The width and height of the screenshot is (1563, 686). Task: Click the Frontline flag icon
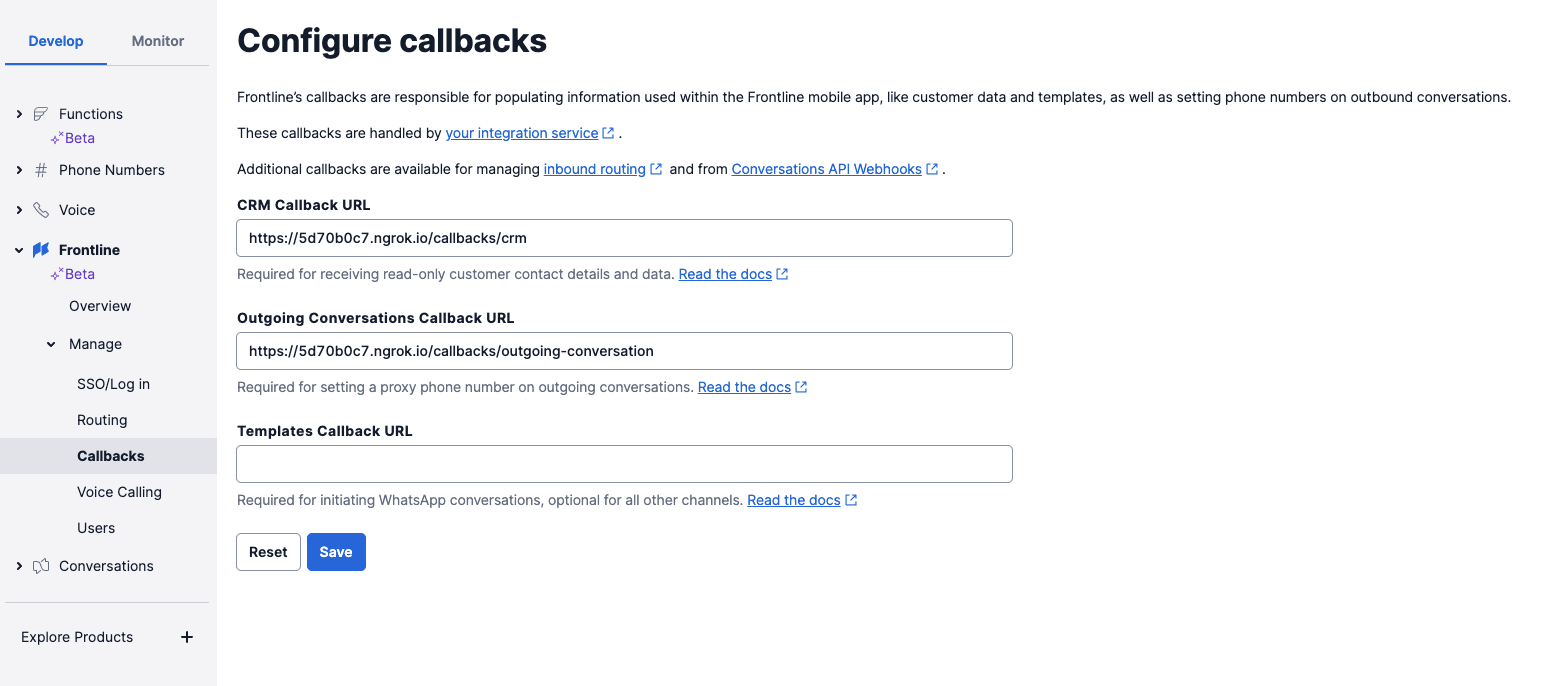point(40,249)
